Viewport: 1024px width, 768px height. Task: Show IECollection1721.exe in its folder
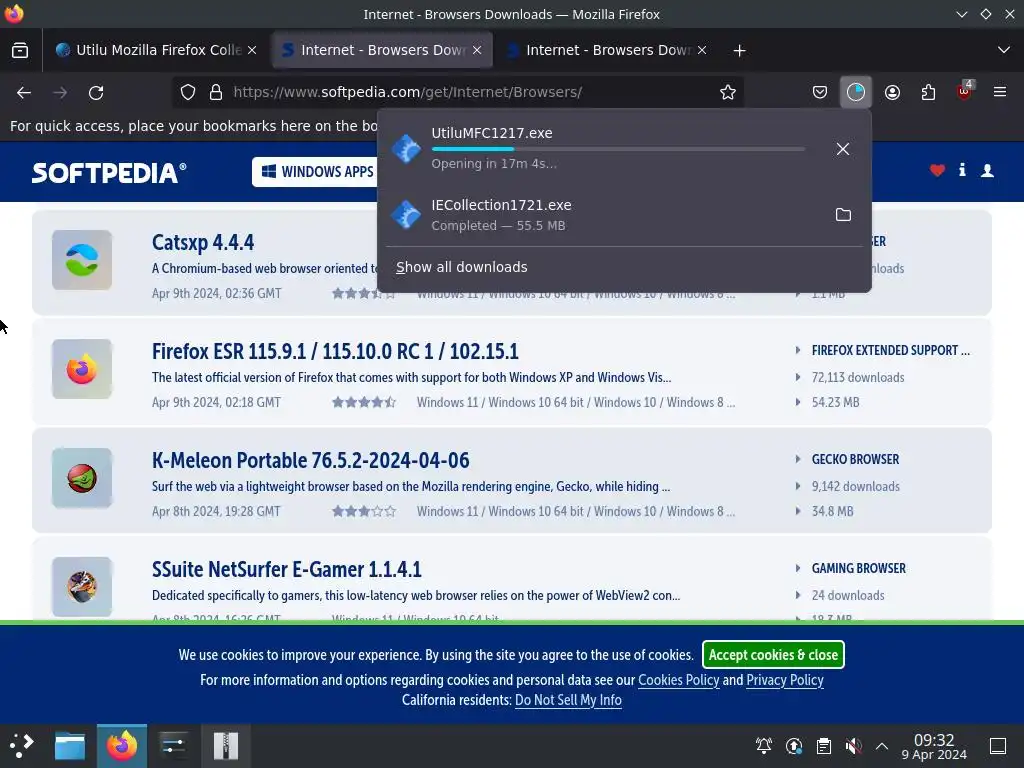pos(843,214)
